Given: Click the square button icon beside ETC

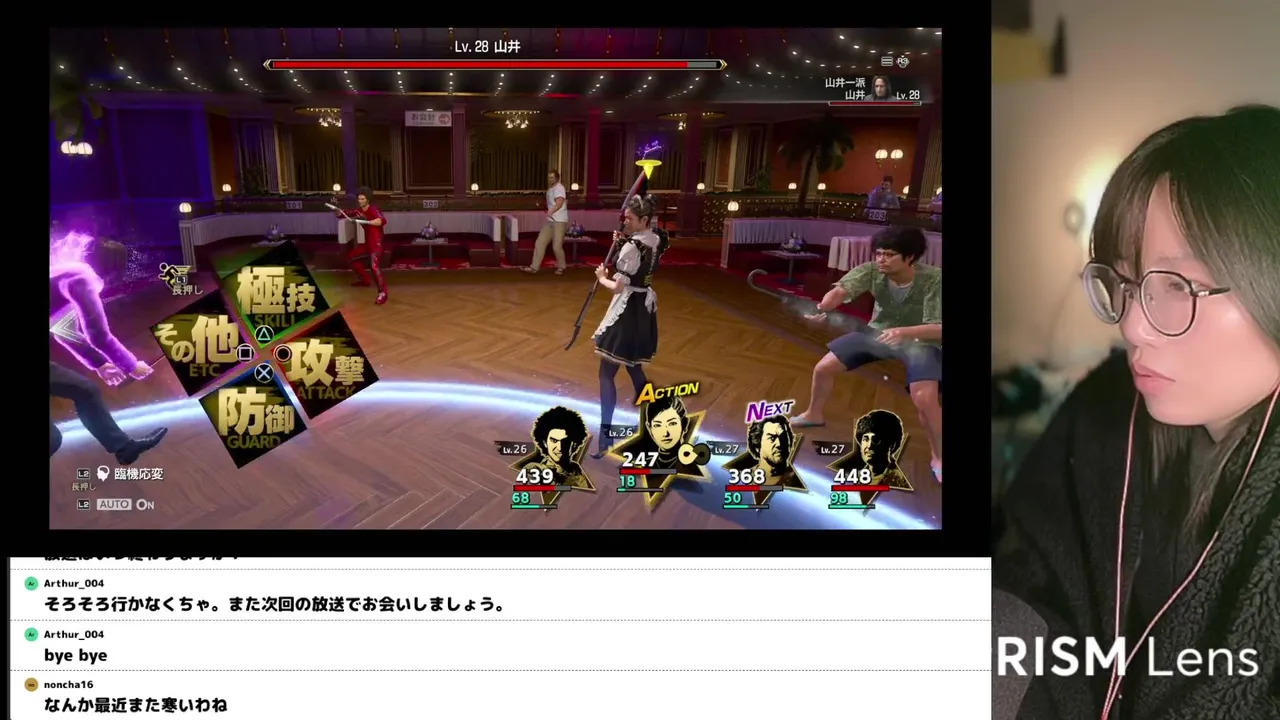Looking at the screenshot, I should [x=245, y=352].
